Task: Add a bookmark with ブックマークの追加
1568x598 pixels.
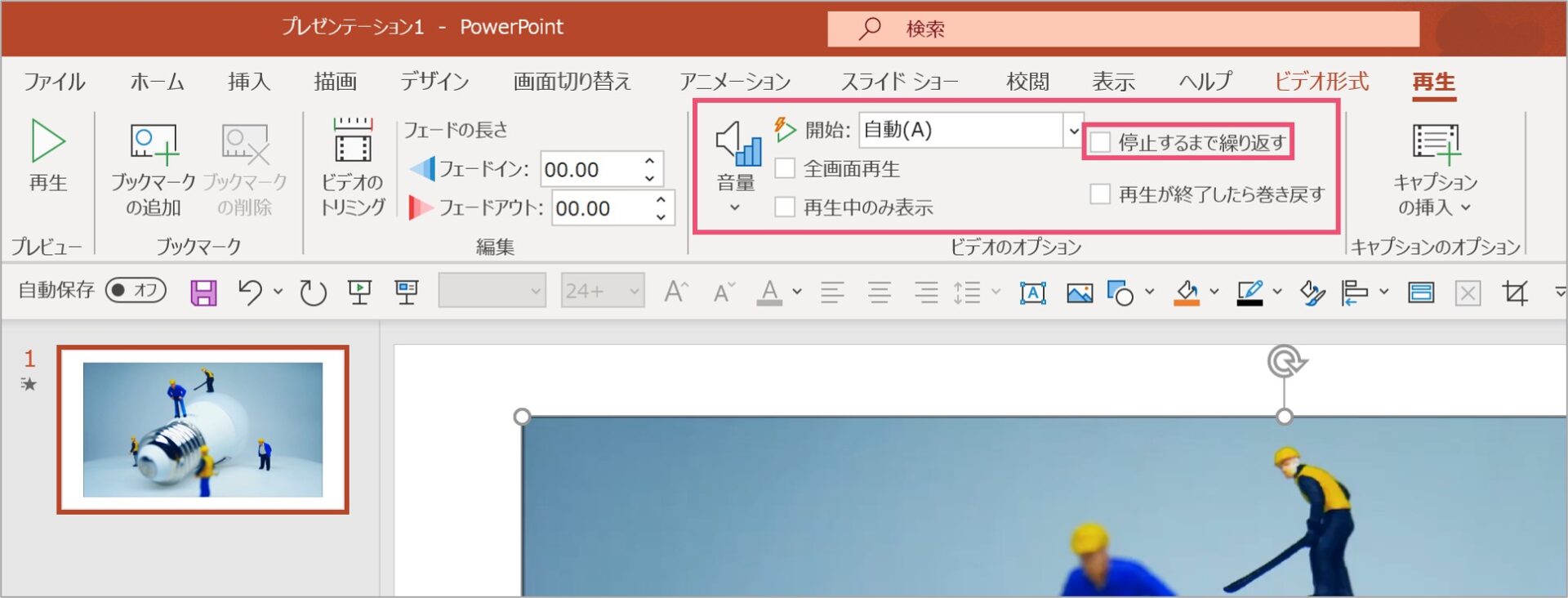Action: [154, 170]
